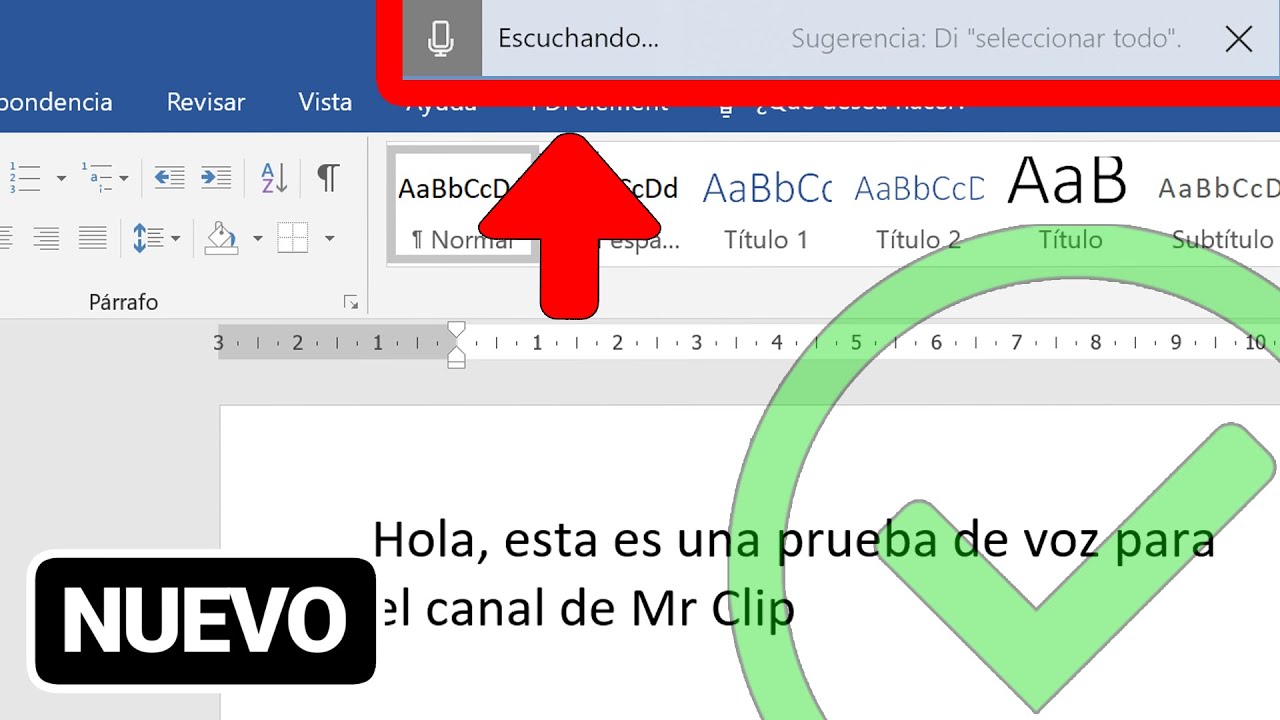Apply shading with the paint bucket
The height and width of the screenshot is (720, 1280).
222,238
